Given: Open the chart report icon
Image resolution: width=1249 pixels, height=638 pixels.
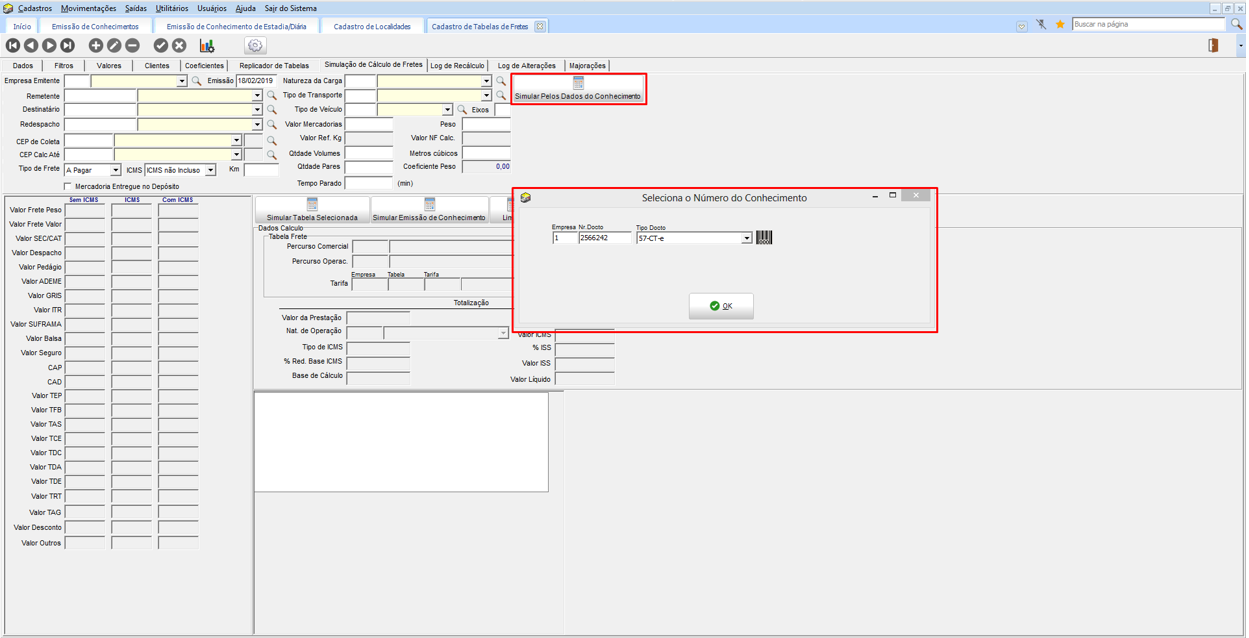Looking at the screenshot, I should (x=207, y=45).
